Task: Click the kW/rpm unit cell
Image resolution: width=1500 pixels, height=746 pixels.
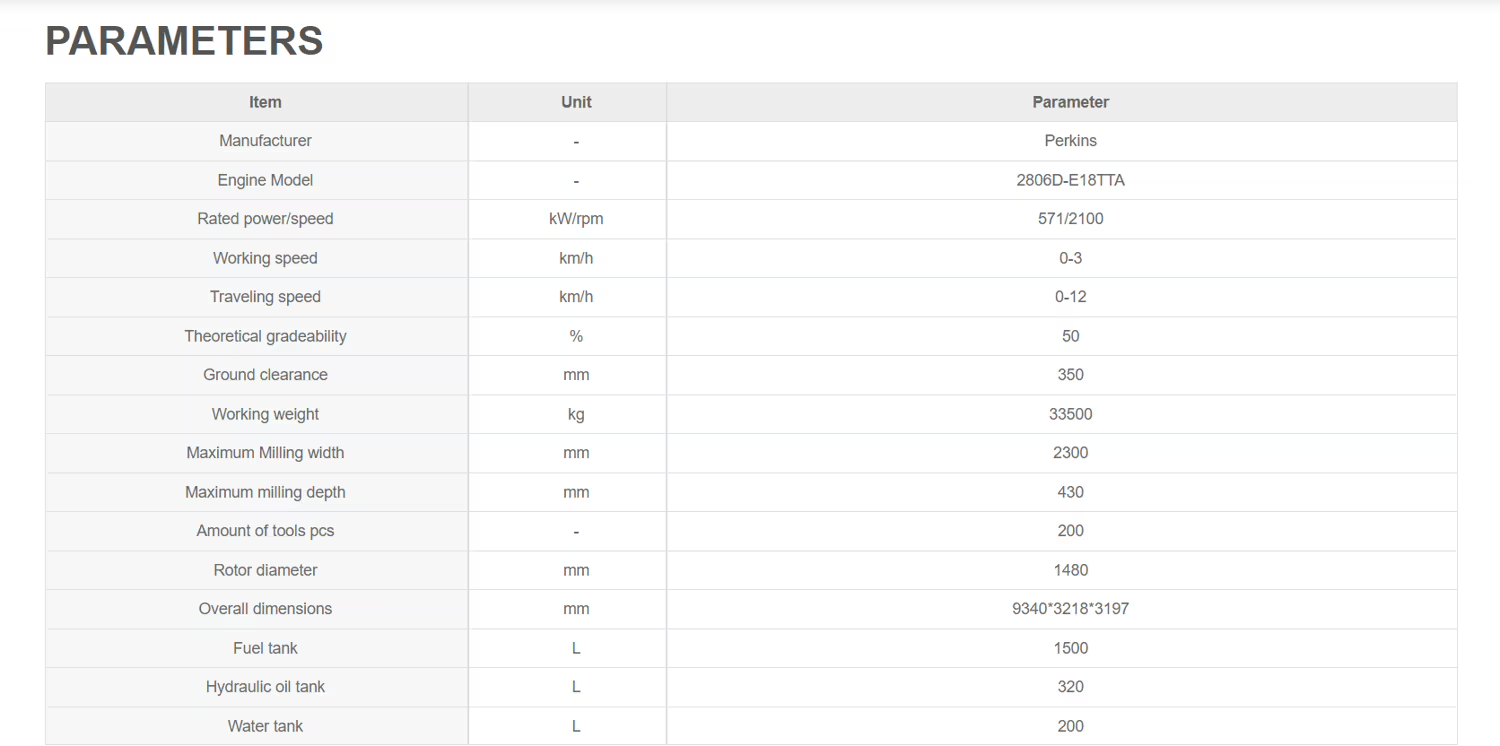Action: coord(576,219)
